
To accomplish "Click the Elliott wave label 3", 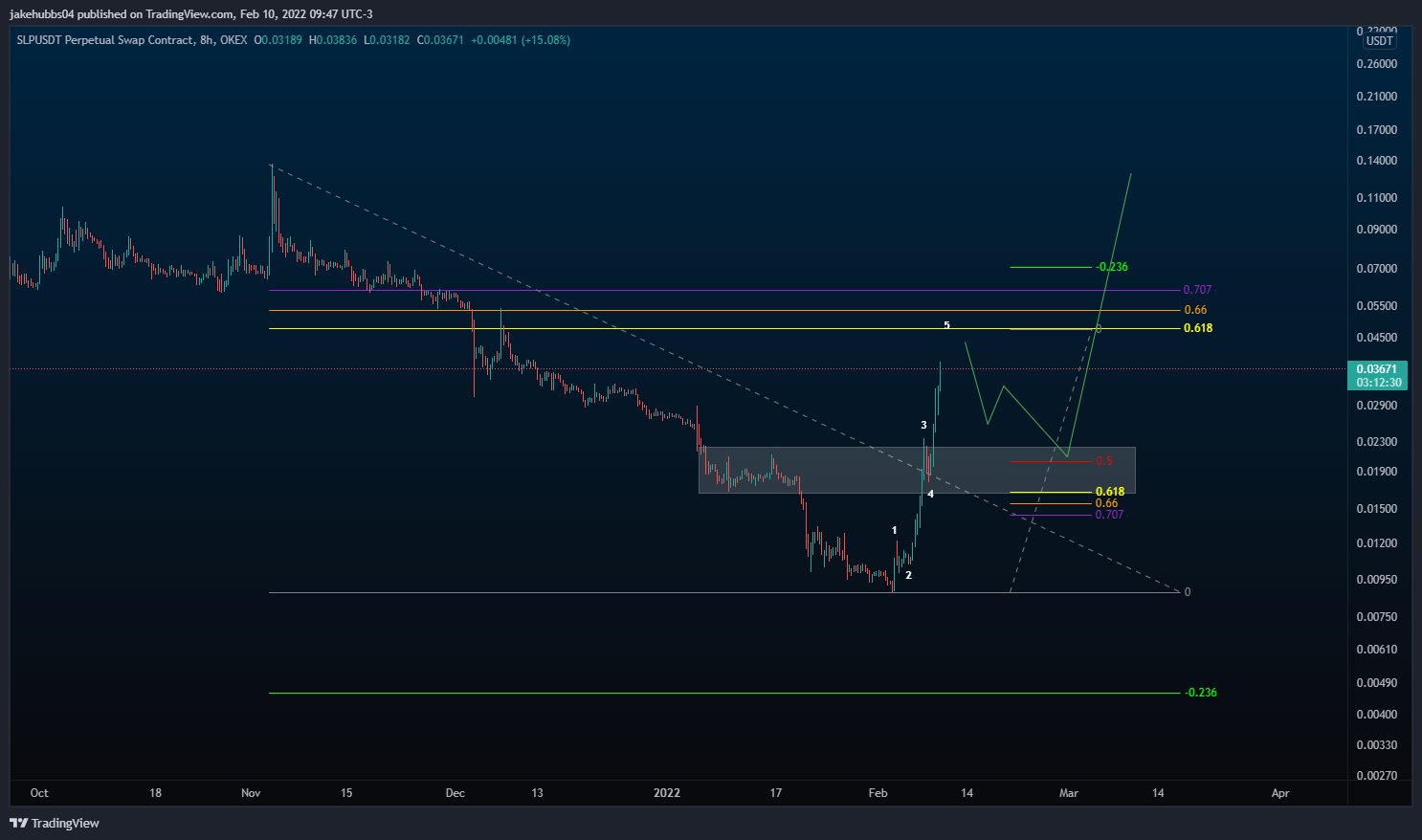I will tap(923, 425).
